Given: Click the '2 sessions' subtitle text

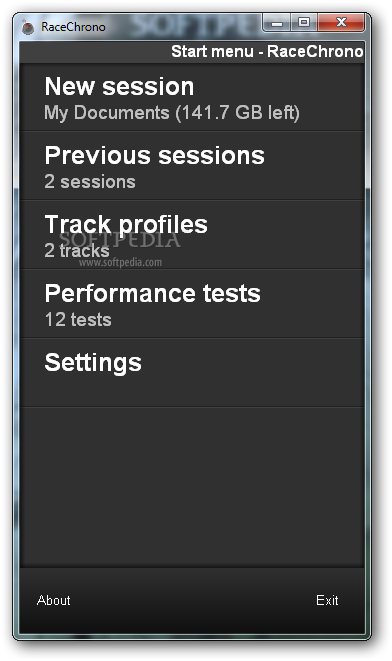Looking at the screenshot, I should tap(90, 182).
